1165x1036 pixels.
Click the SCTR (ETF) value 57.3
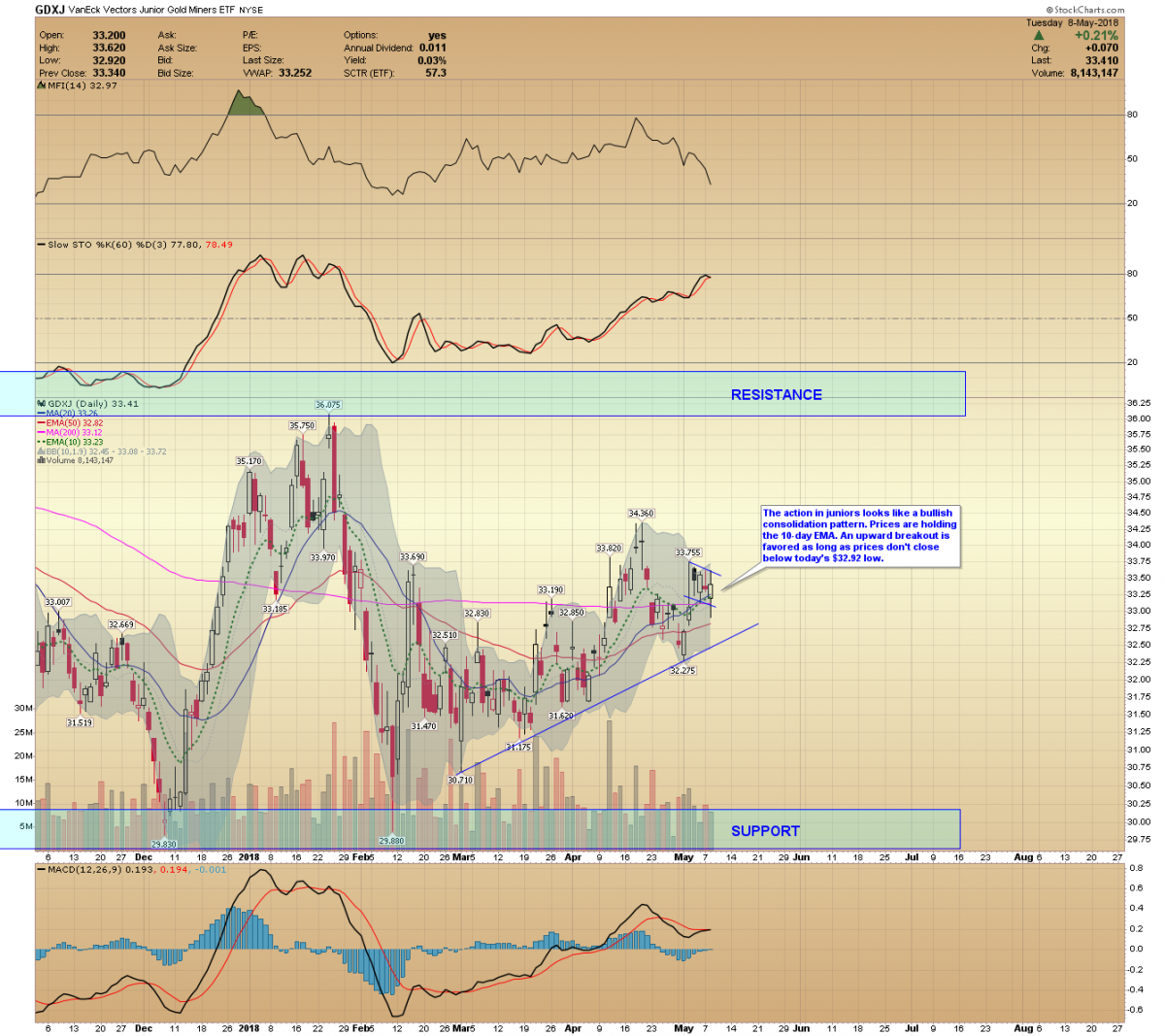point(435,73)
